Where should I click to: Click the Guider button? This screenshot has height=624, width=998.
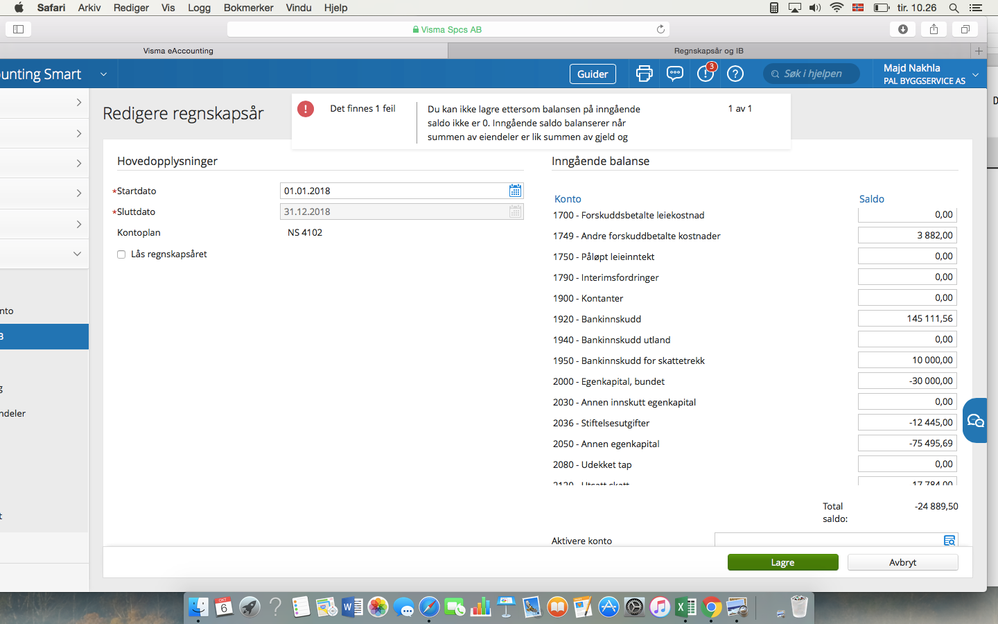click(593, 74)
